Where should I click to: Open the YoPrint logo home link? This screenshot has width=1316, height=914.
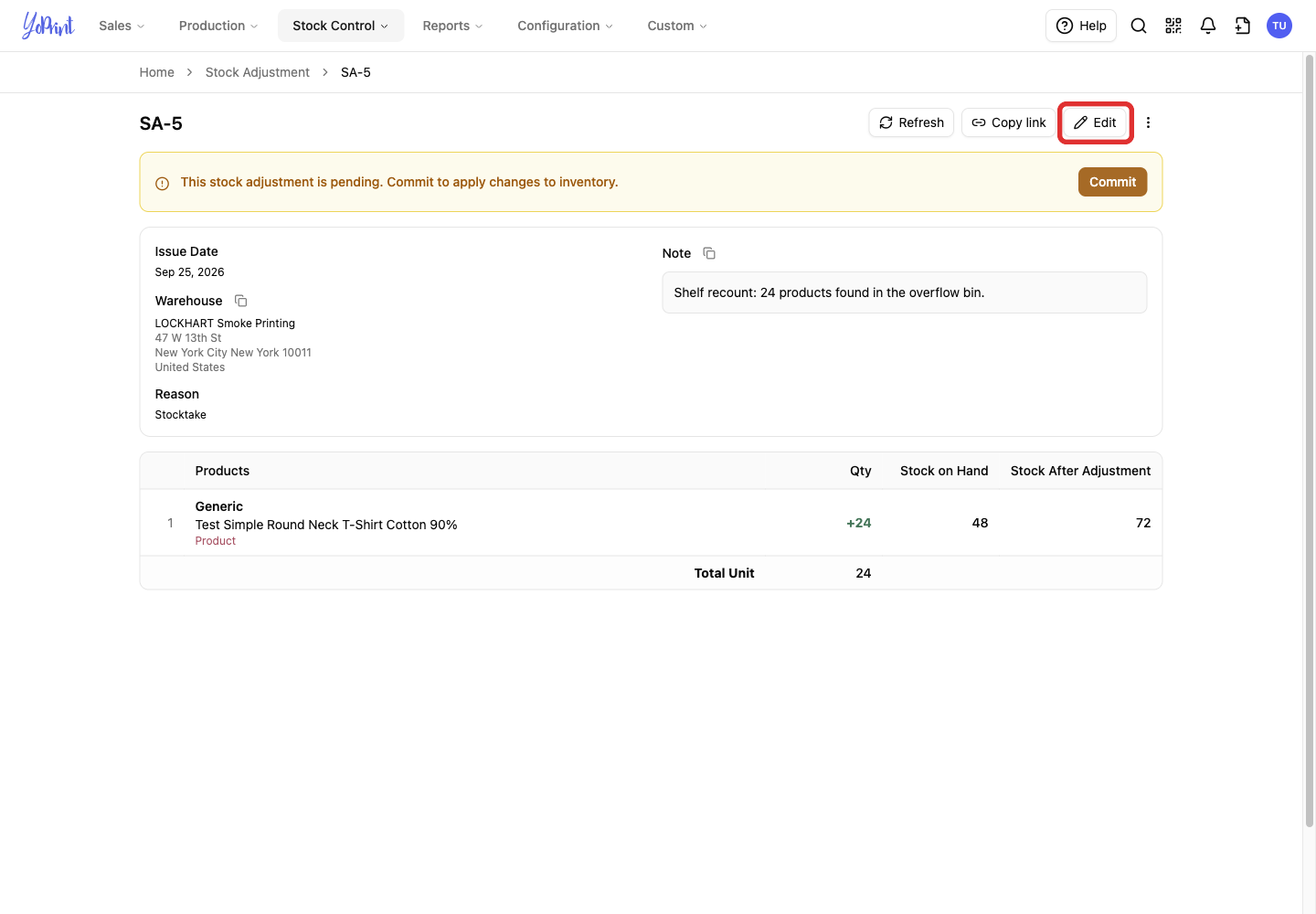point(48,26)
